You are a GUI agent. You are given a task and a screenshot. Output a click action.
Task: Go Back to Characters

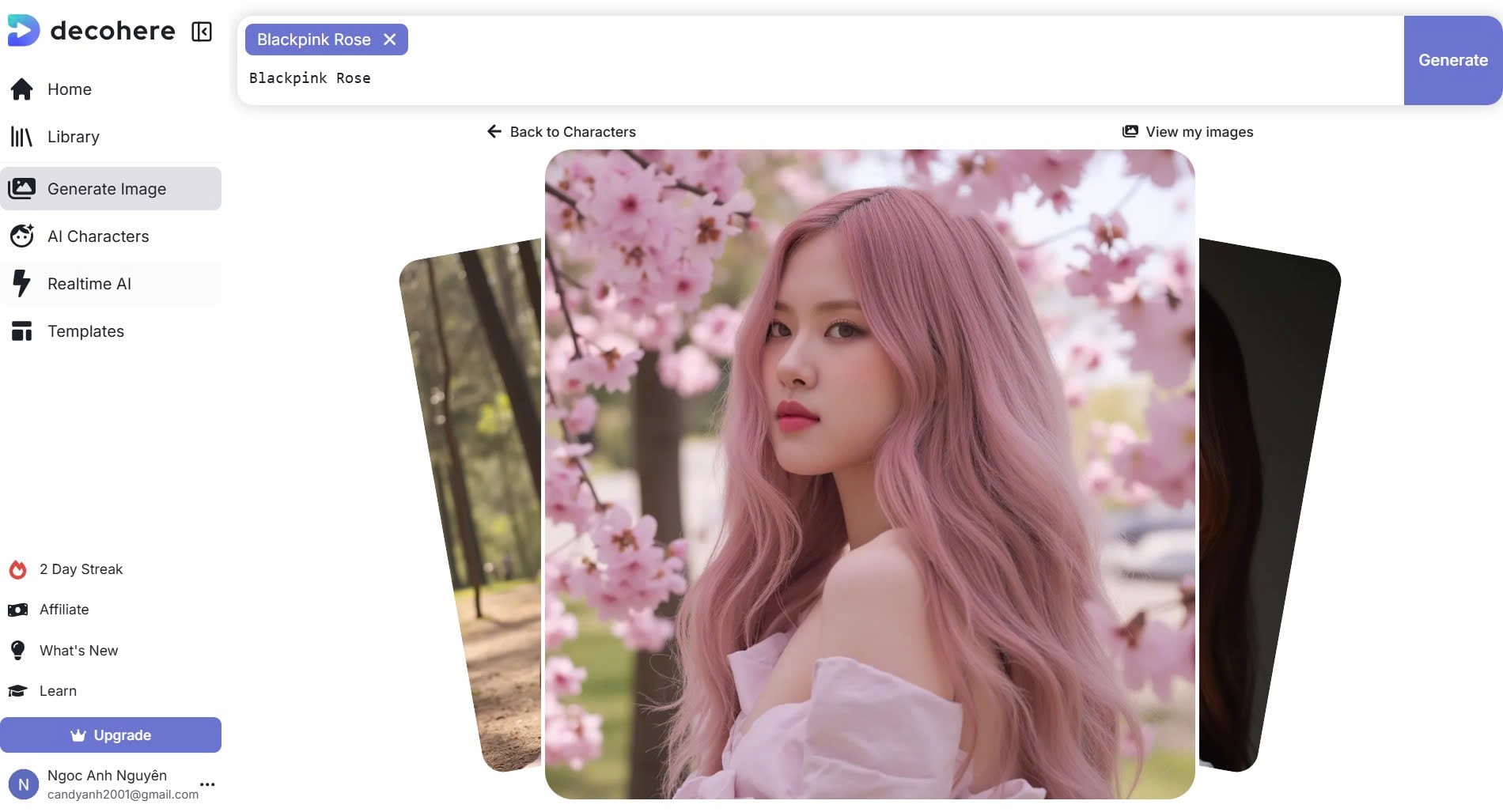click(x=562, y=131)
